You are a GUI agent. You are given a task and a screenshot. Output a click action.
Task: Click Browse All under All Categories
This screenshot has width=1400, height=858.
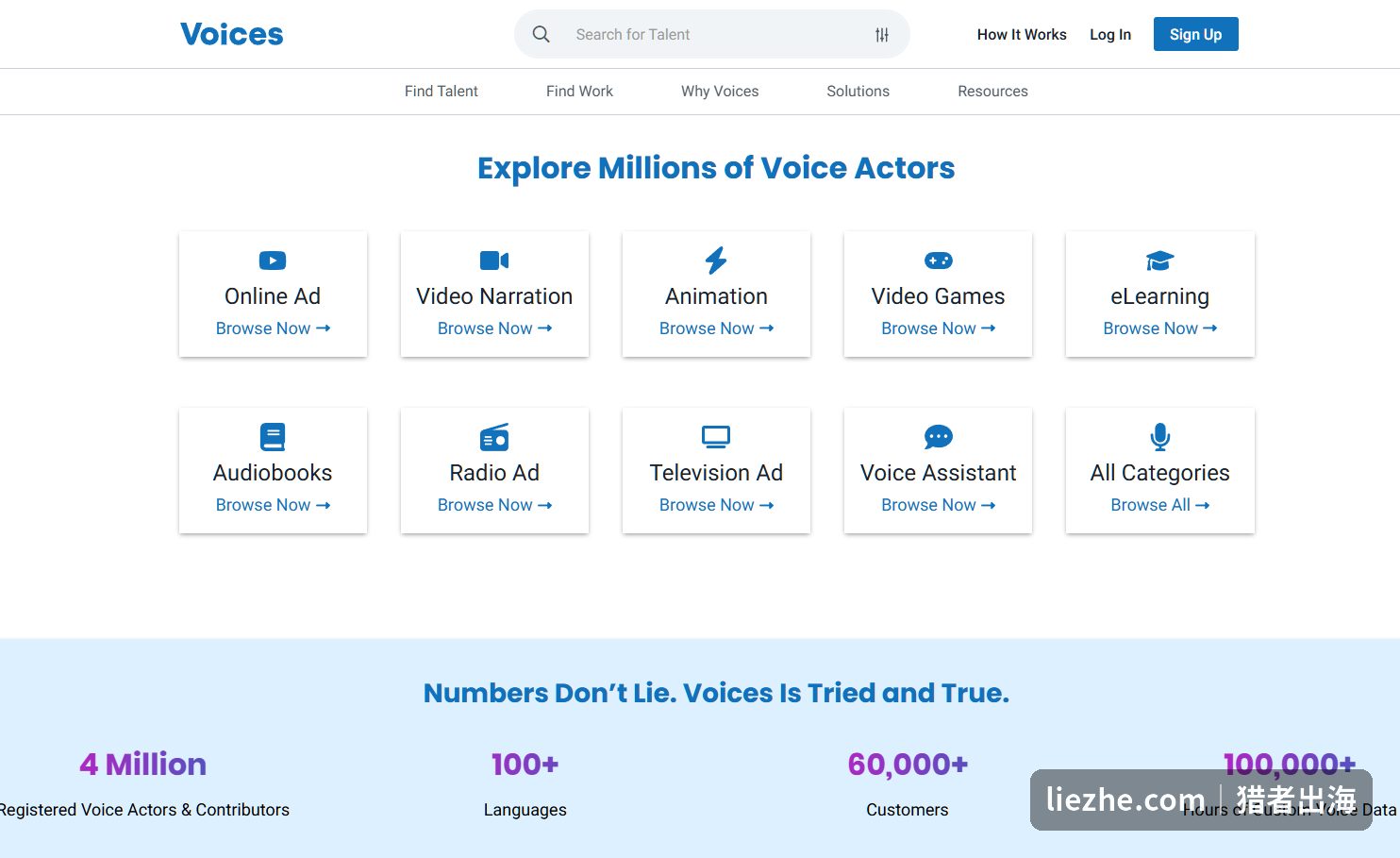tap(1160, 505)
